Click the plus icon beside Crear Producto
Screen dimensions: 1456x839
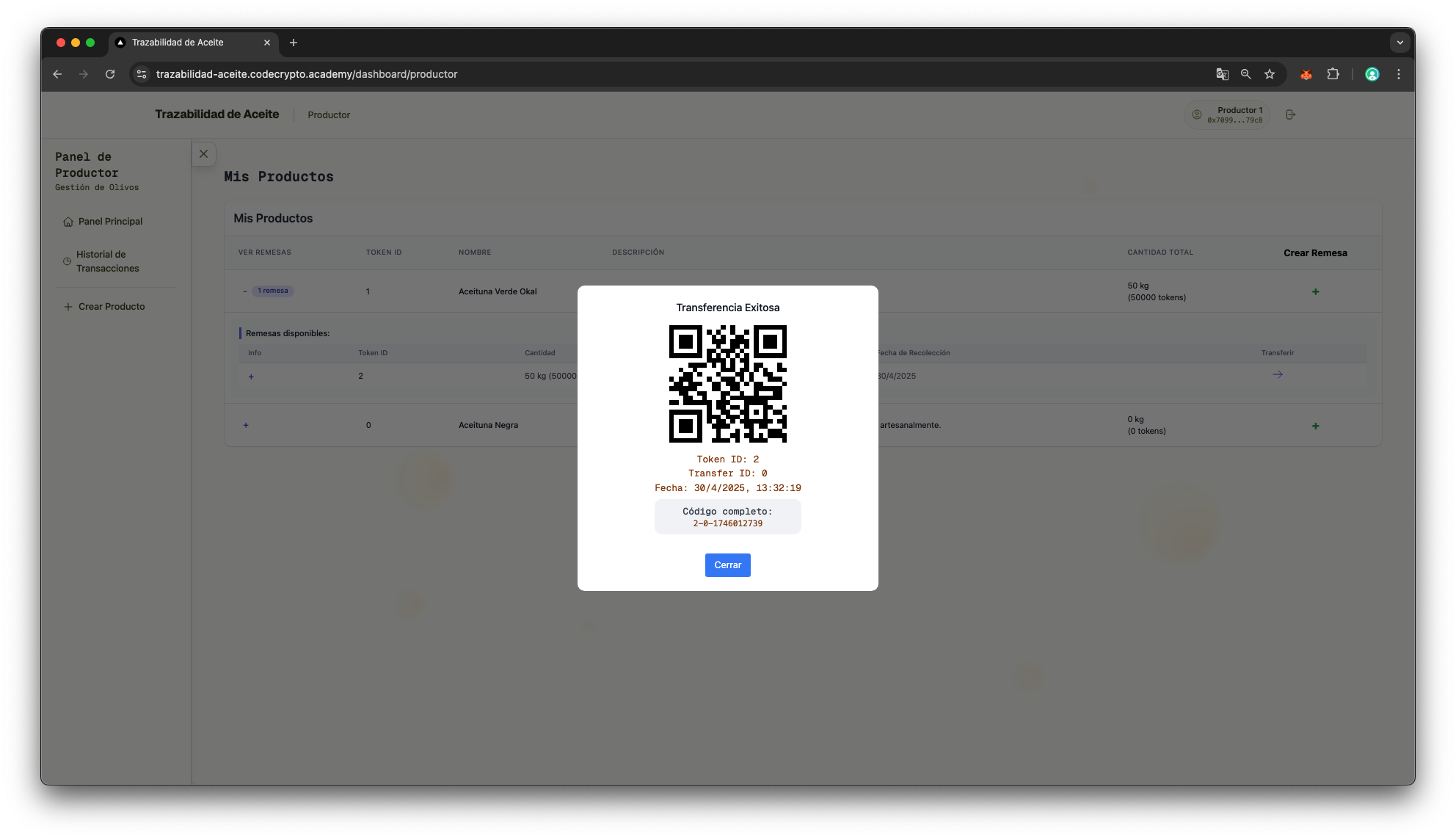point(68,307)
